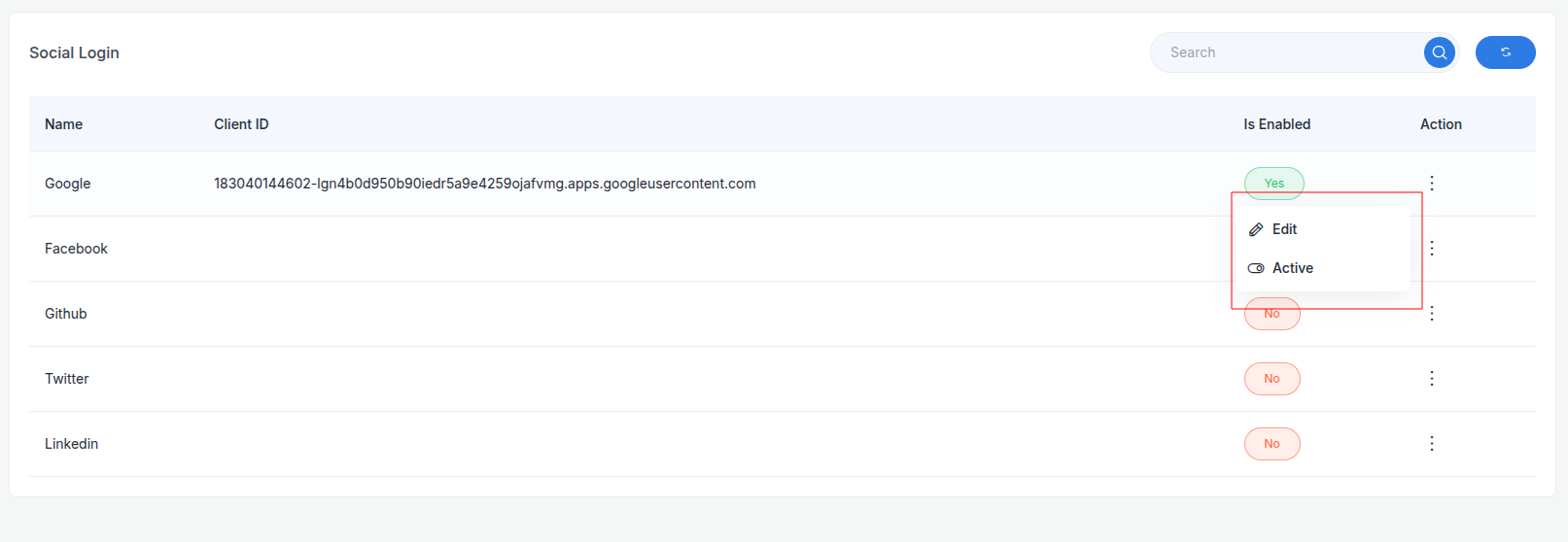The image size is (1568, 542).
Task: Select the Google client ID text
Action: [x=484, y=184]
